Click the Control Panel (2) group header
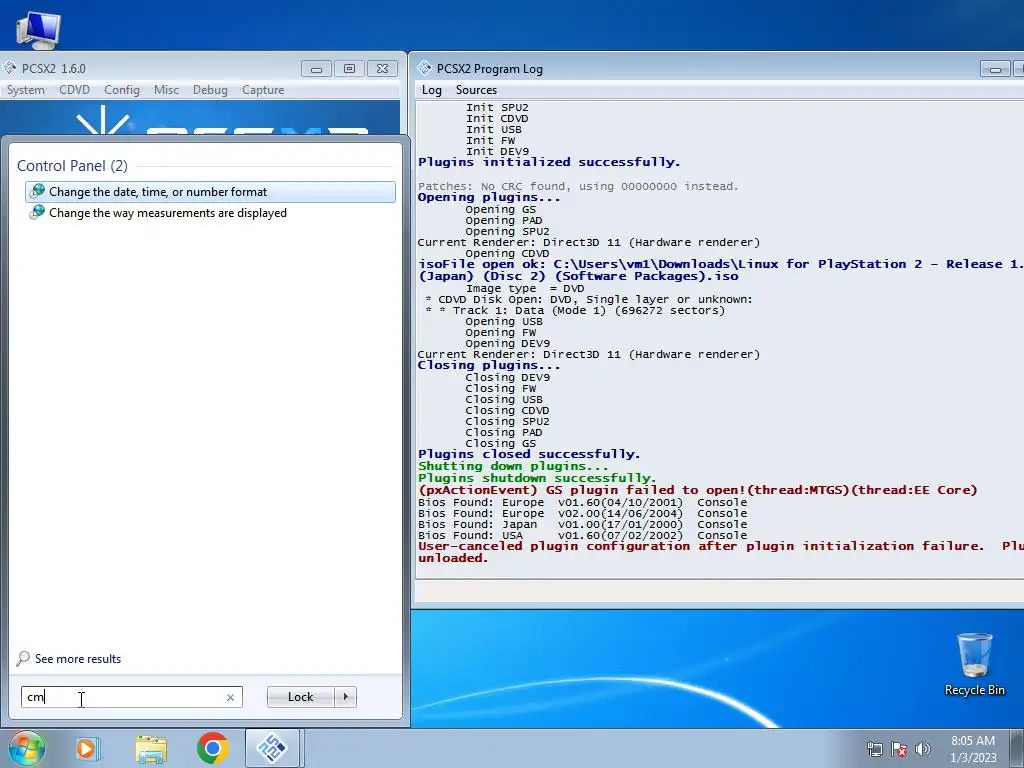This screenshot has height=768, width=1024. pyautogui.click(x=72, y=166)
